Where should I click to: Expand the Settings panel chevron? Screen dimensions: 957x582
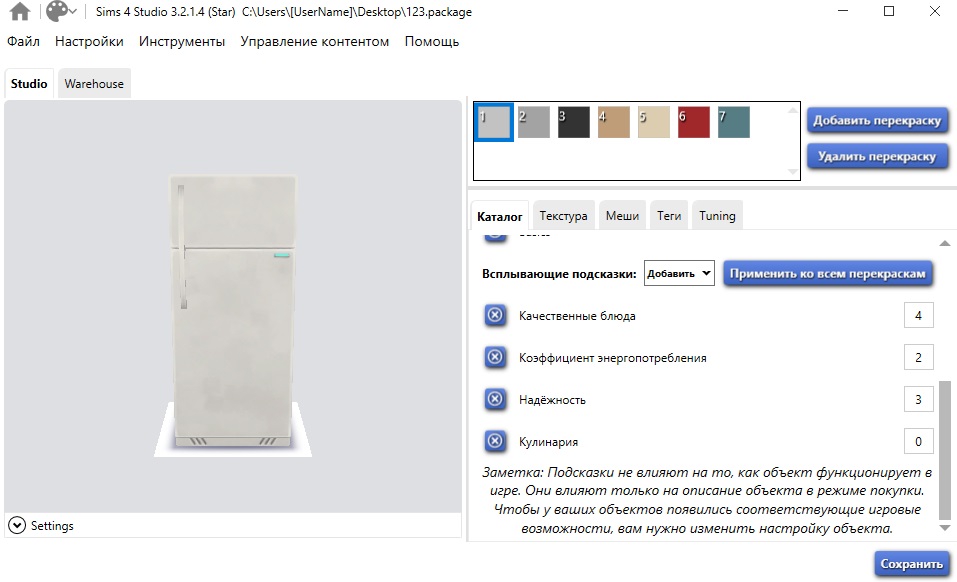[x=17, y=525]
